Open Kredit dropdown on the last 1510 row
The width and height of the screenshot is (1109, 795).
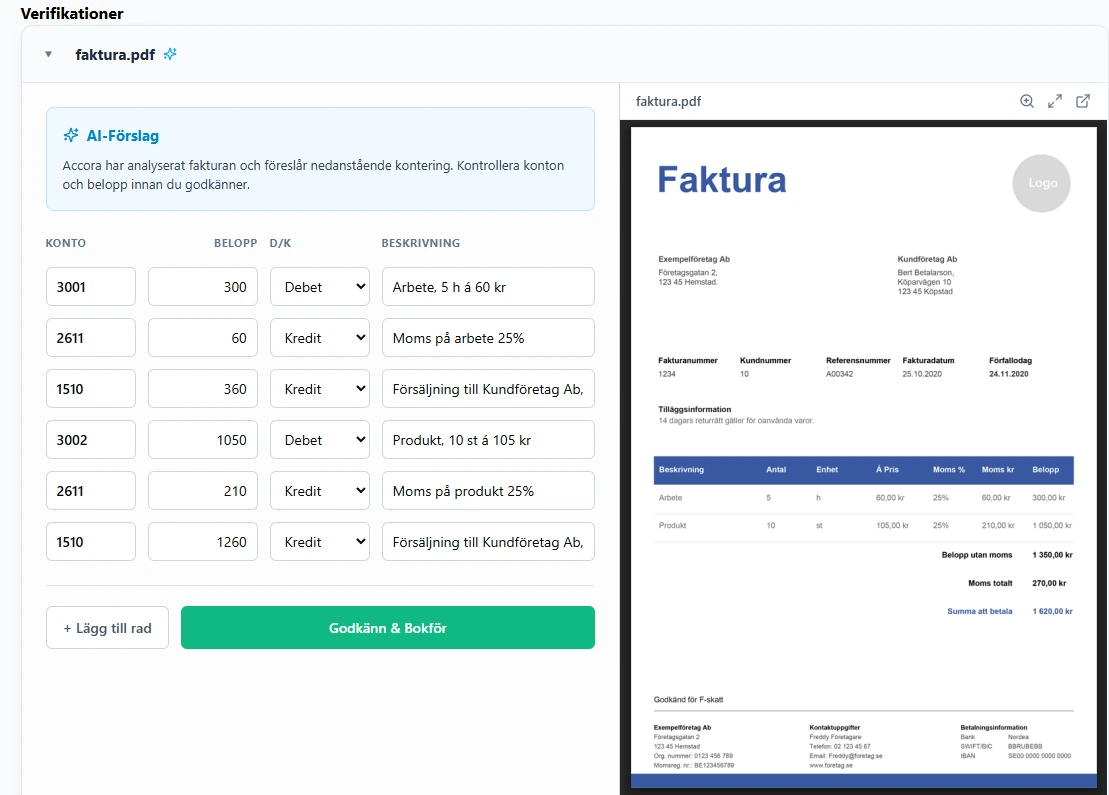[320, 541]
